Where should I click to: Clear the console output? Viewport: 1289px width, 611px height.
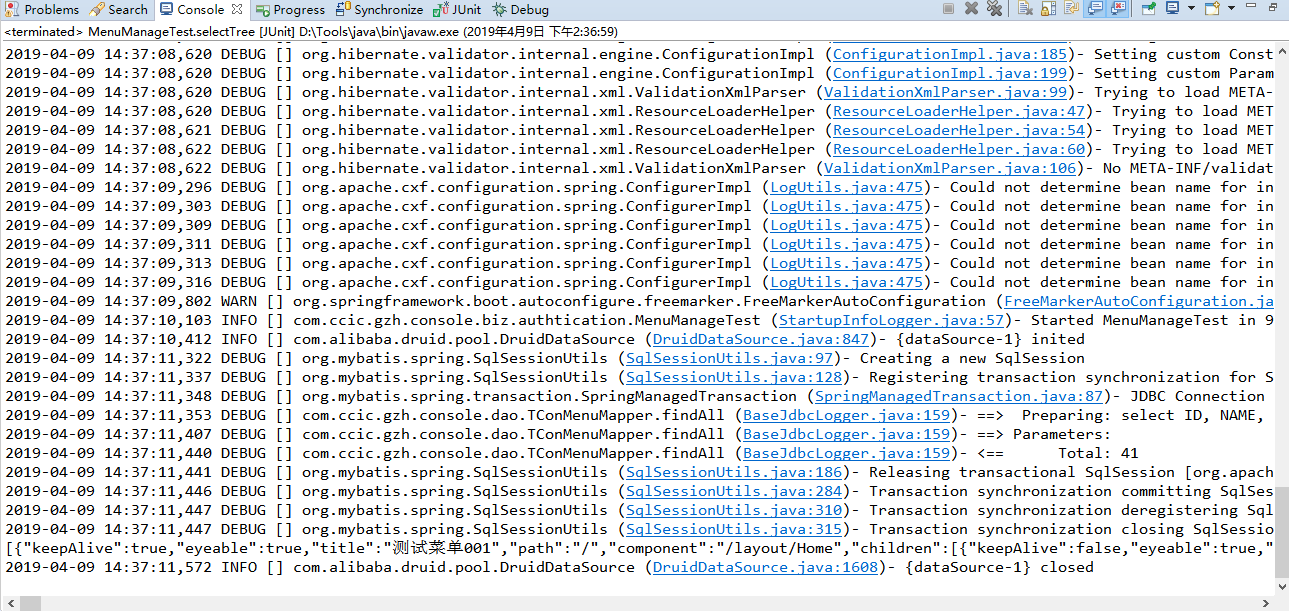pos(1025,9)
